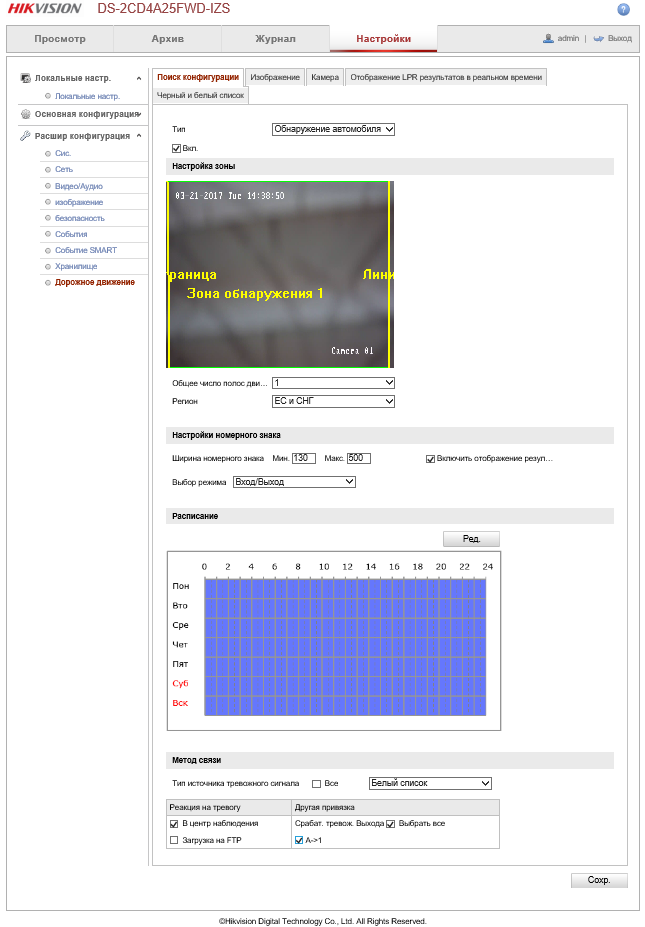The width and height of the screenshot is (645, 927).
Task: Switch to Изображение tab
Action: (275, 77)
